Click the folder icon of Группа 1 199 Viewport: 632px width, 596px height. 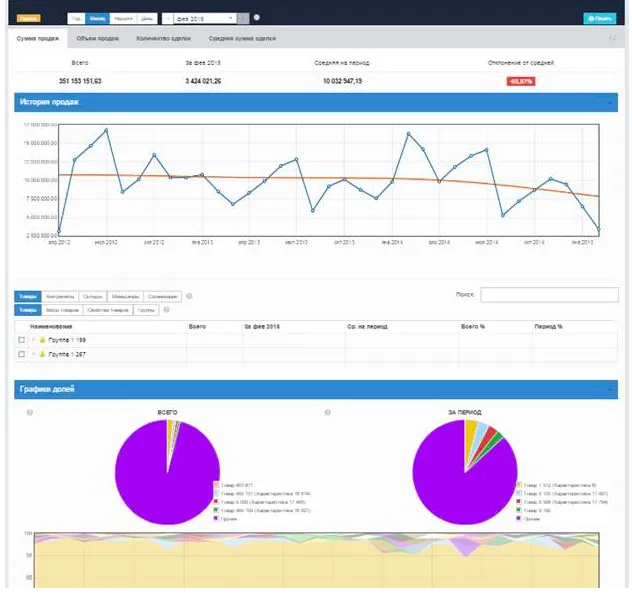pos(42,340)
